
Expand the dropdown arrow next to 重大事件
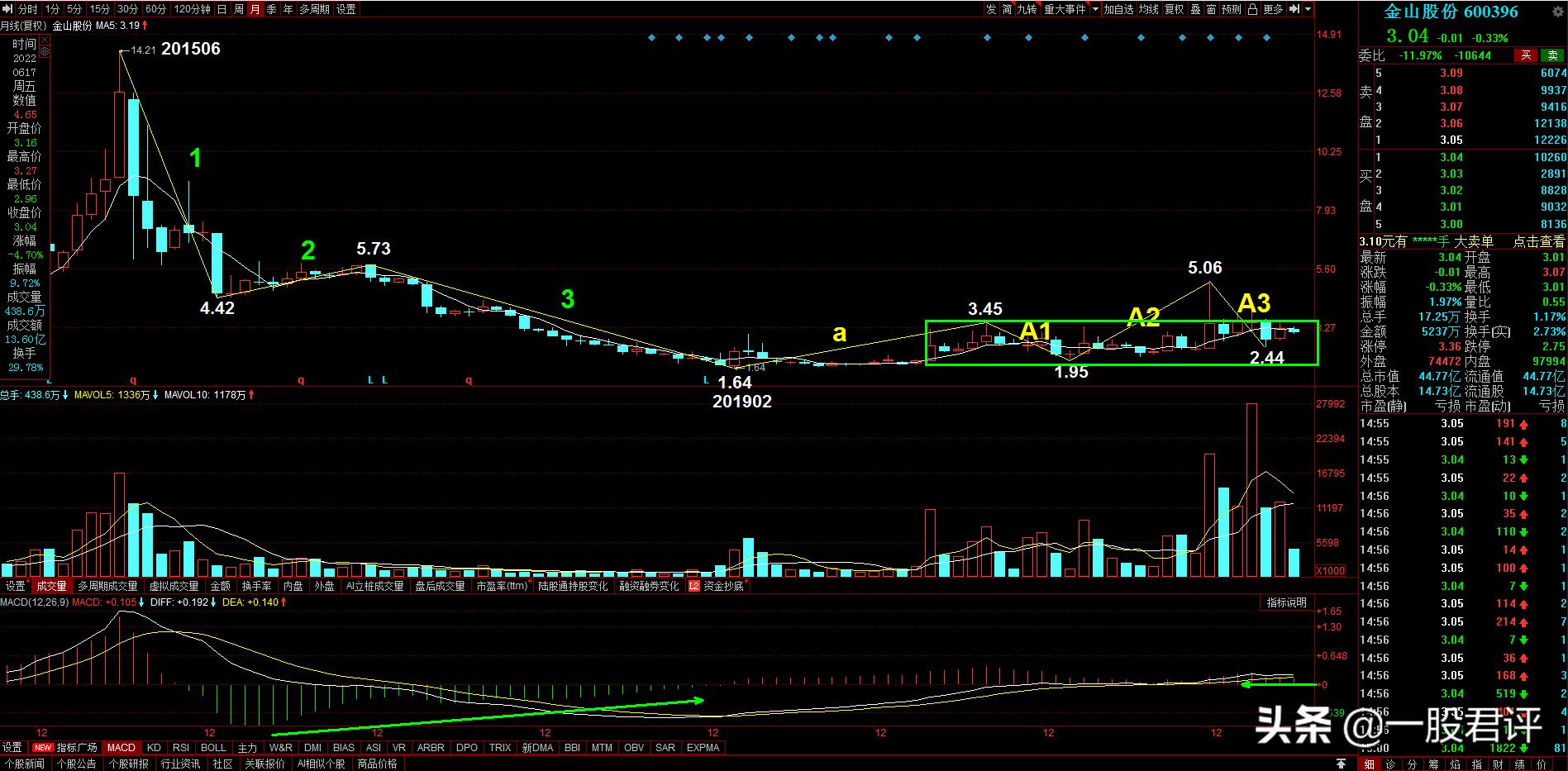click(x=1096, y=9)
